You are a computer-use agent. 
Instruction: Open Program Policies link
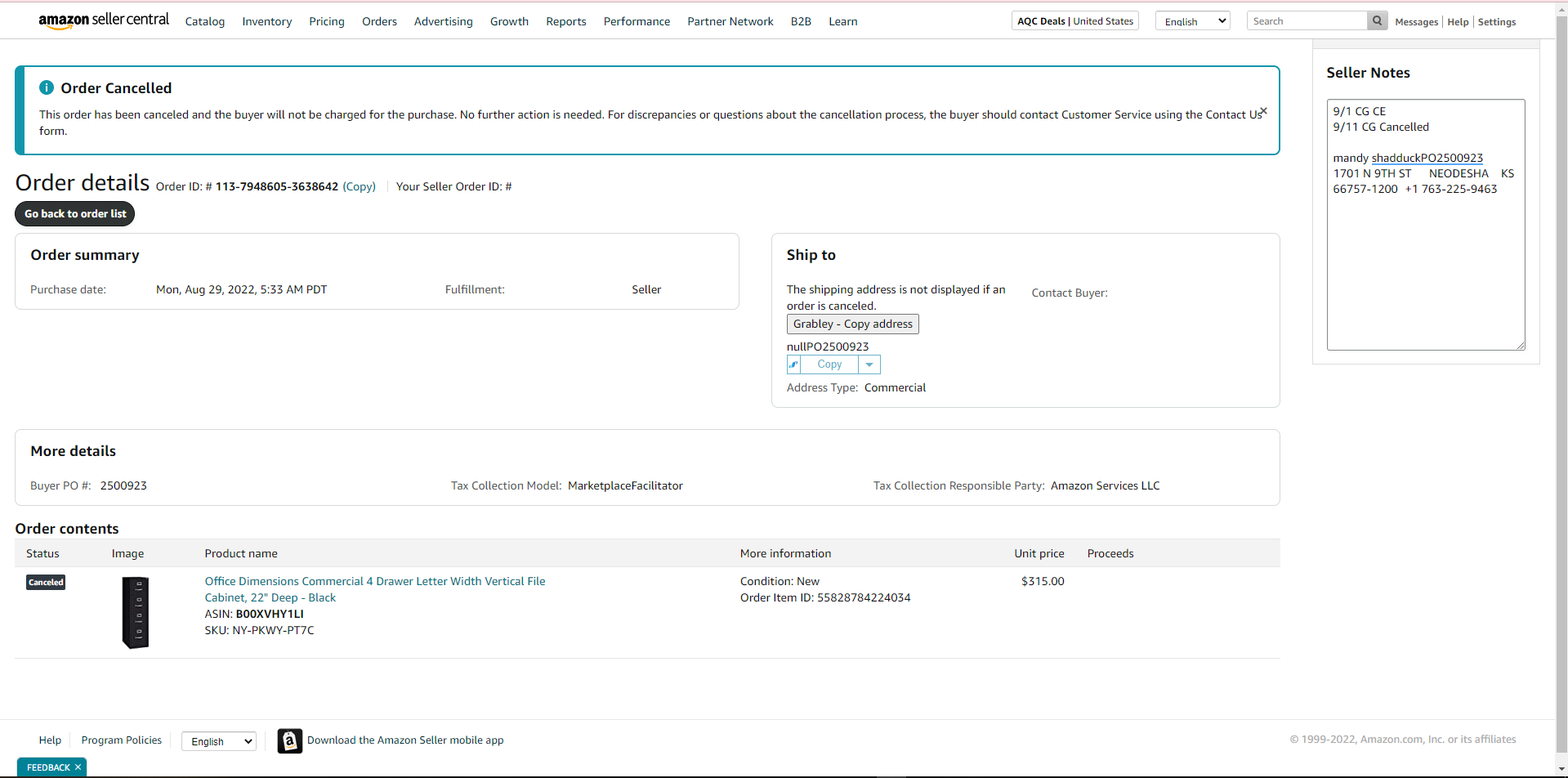pos(122,740)
